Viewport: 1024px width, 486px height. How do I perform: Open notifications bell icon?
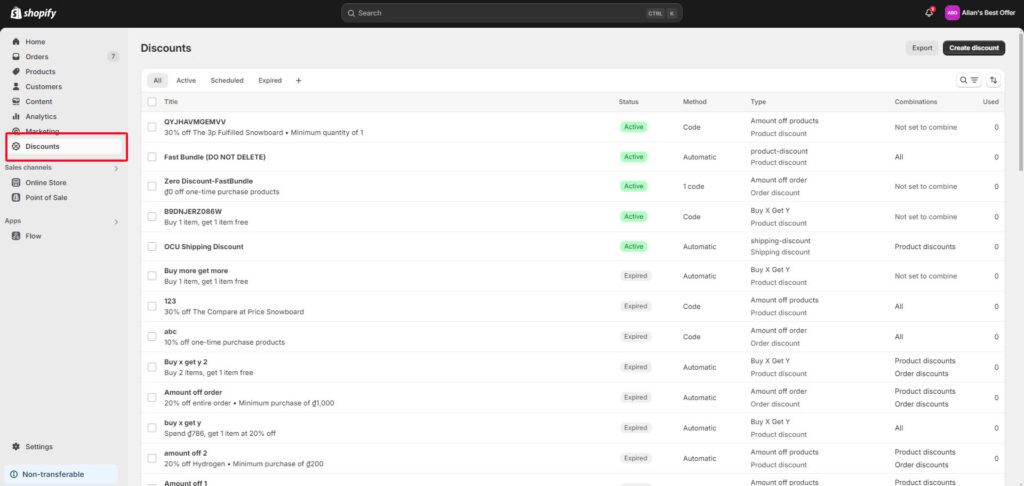point(929,13)
